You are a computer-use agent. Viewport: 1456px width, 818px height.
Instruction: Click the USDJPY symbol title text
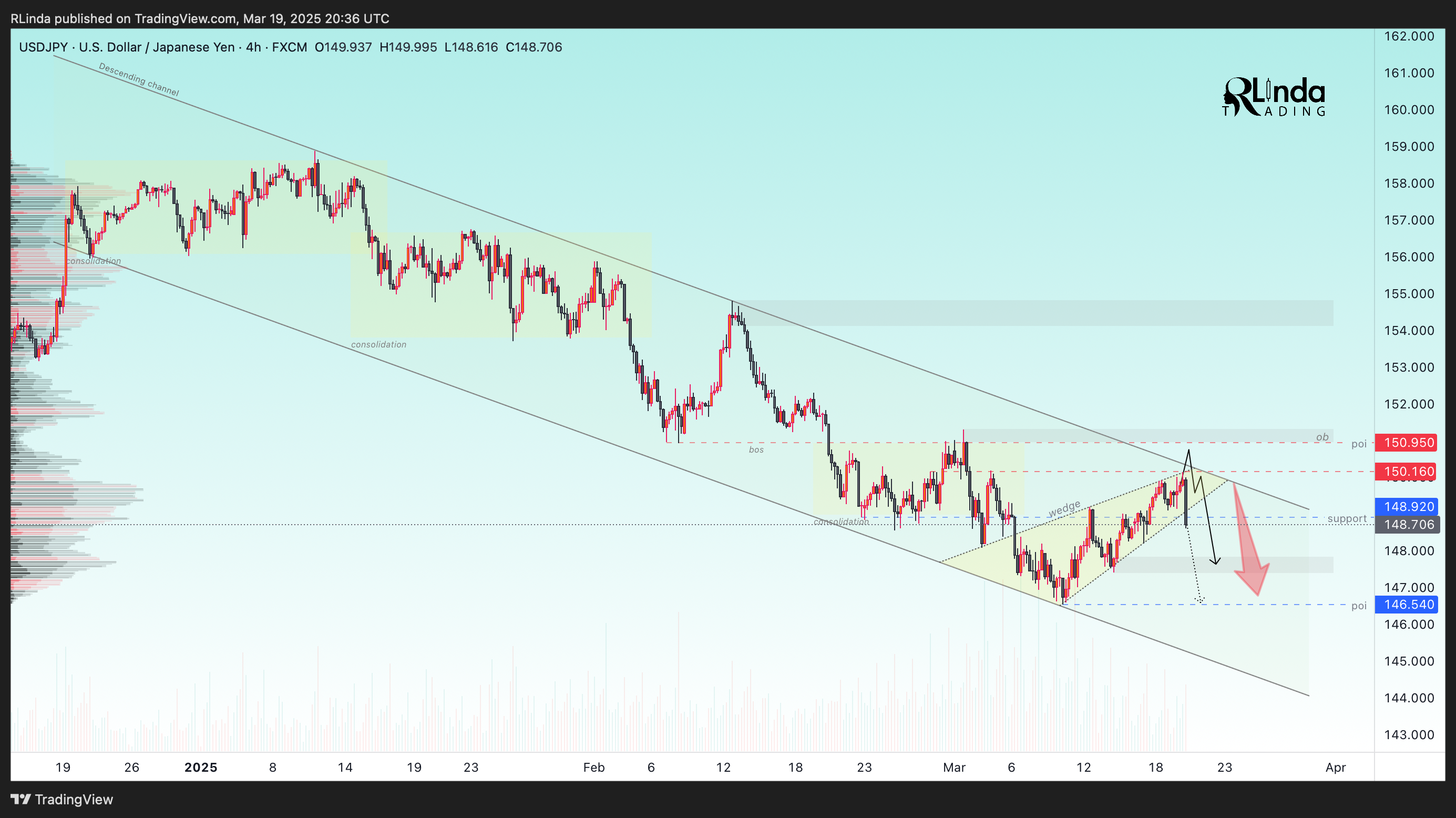(x=44, y=47)
